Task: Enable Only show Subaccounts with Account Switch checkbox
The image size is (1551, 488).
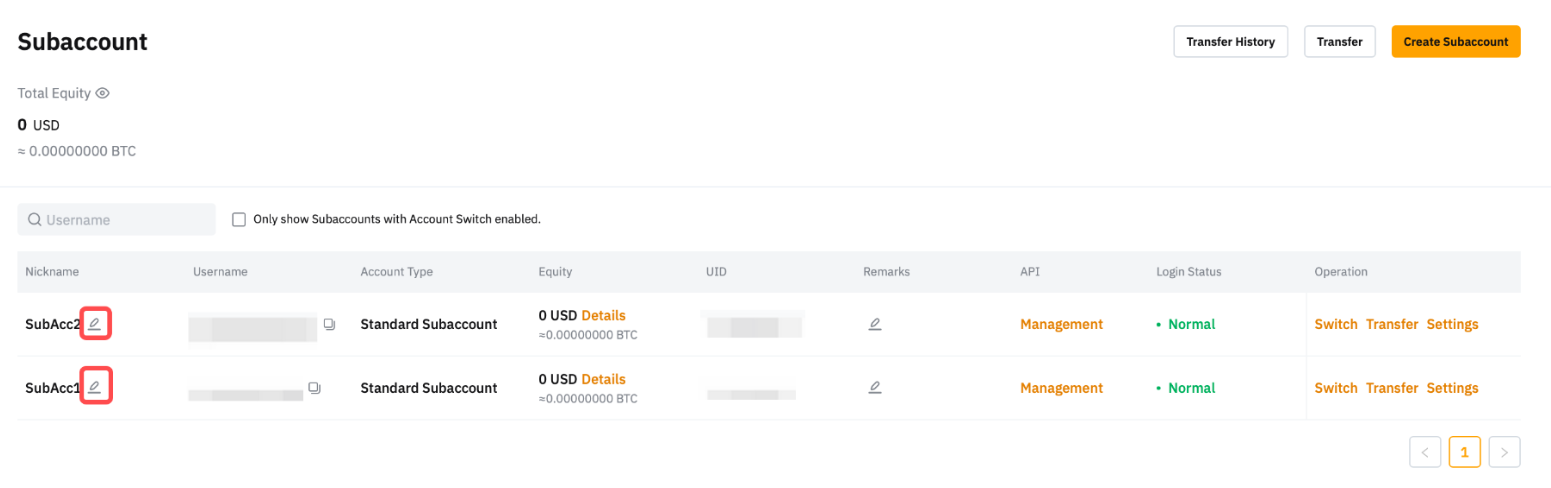Action: tap(239, 219)
